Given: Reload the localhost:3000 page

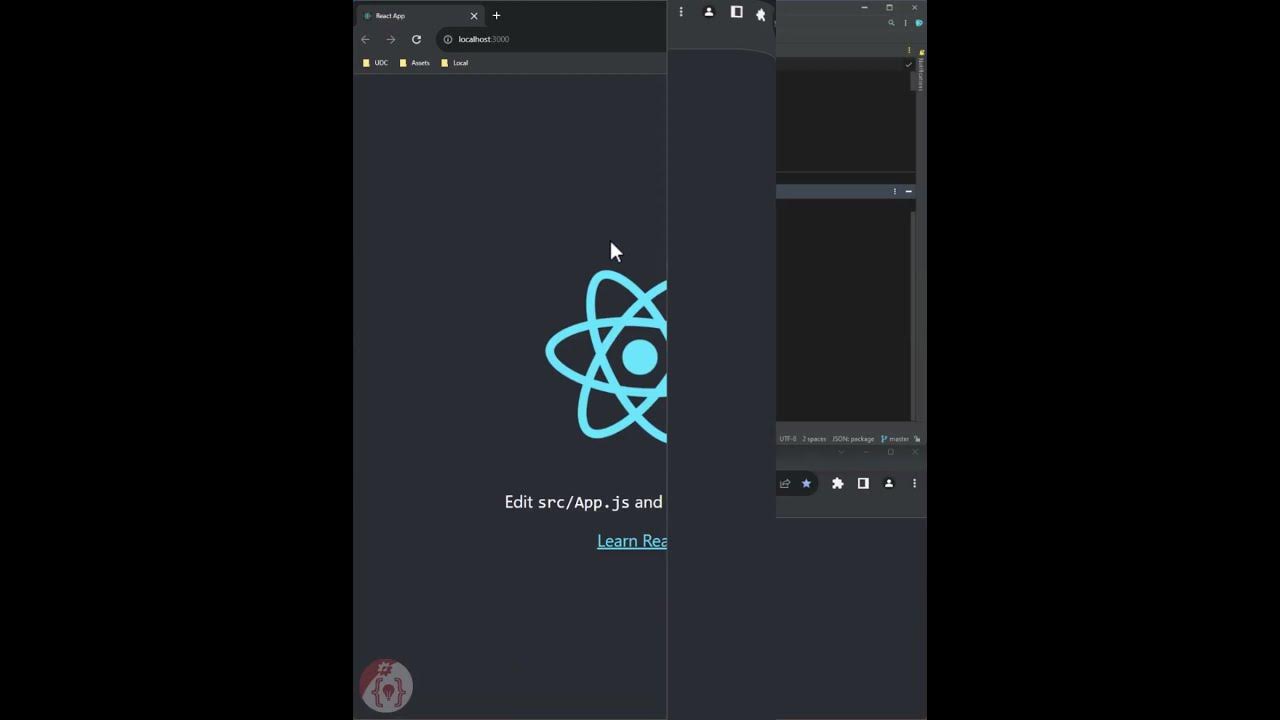Looking at the screenshot, I should 416,39.
